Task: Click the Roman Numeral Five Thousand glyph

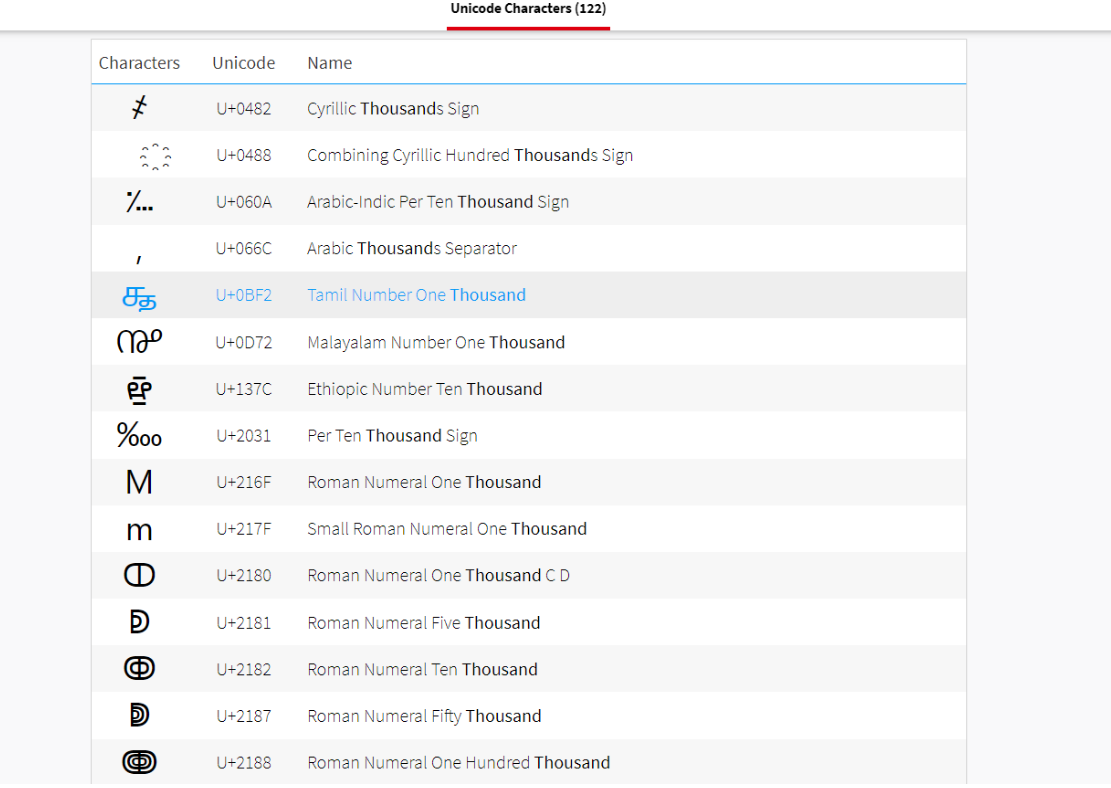Action: coord(139,623)
